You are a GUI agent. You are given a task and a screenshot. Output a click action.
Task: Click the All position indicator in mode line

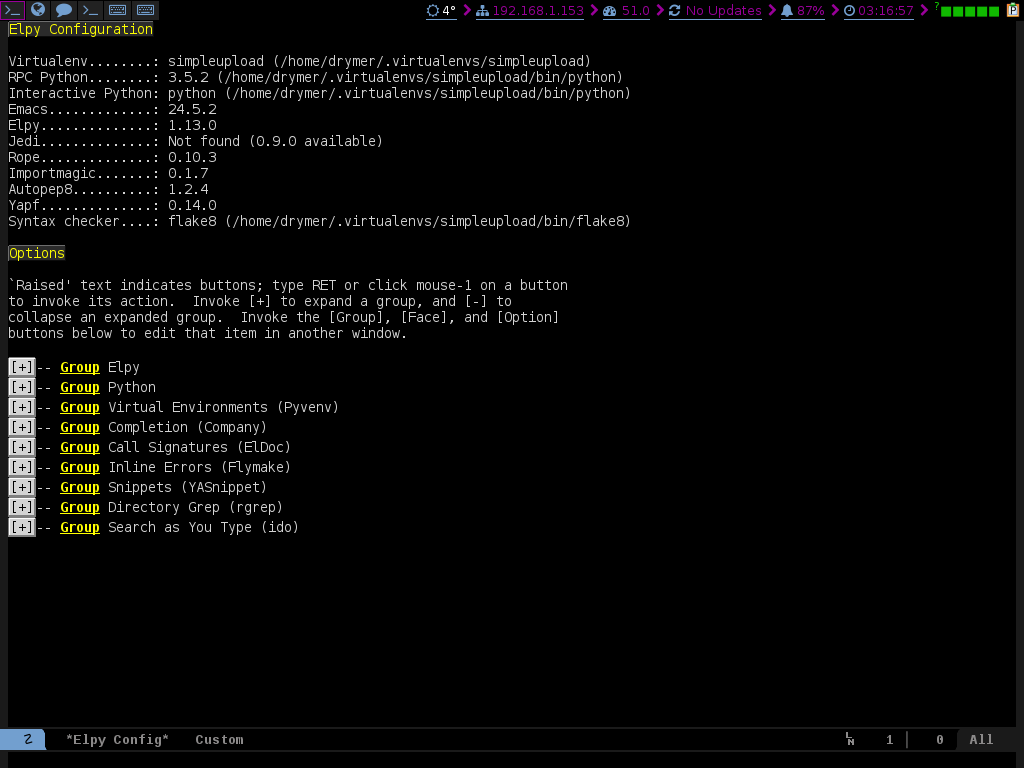(981, 739)
